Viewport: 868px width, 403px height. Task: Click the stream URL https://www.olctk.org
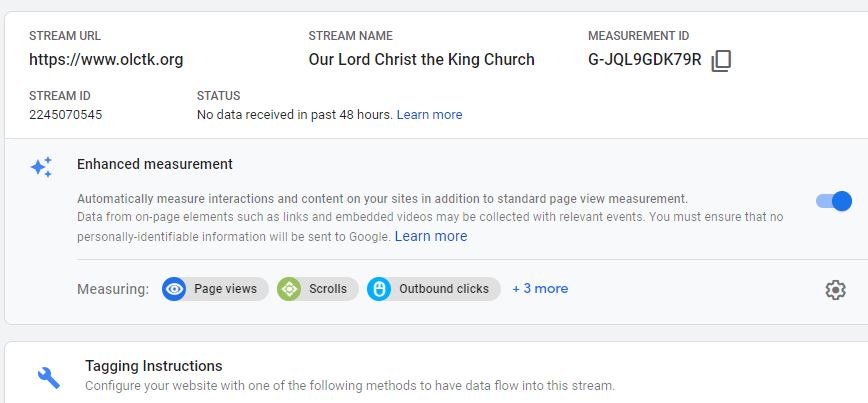[106, 60]
